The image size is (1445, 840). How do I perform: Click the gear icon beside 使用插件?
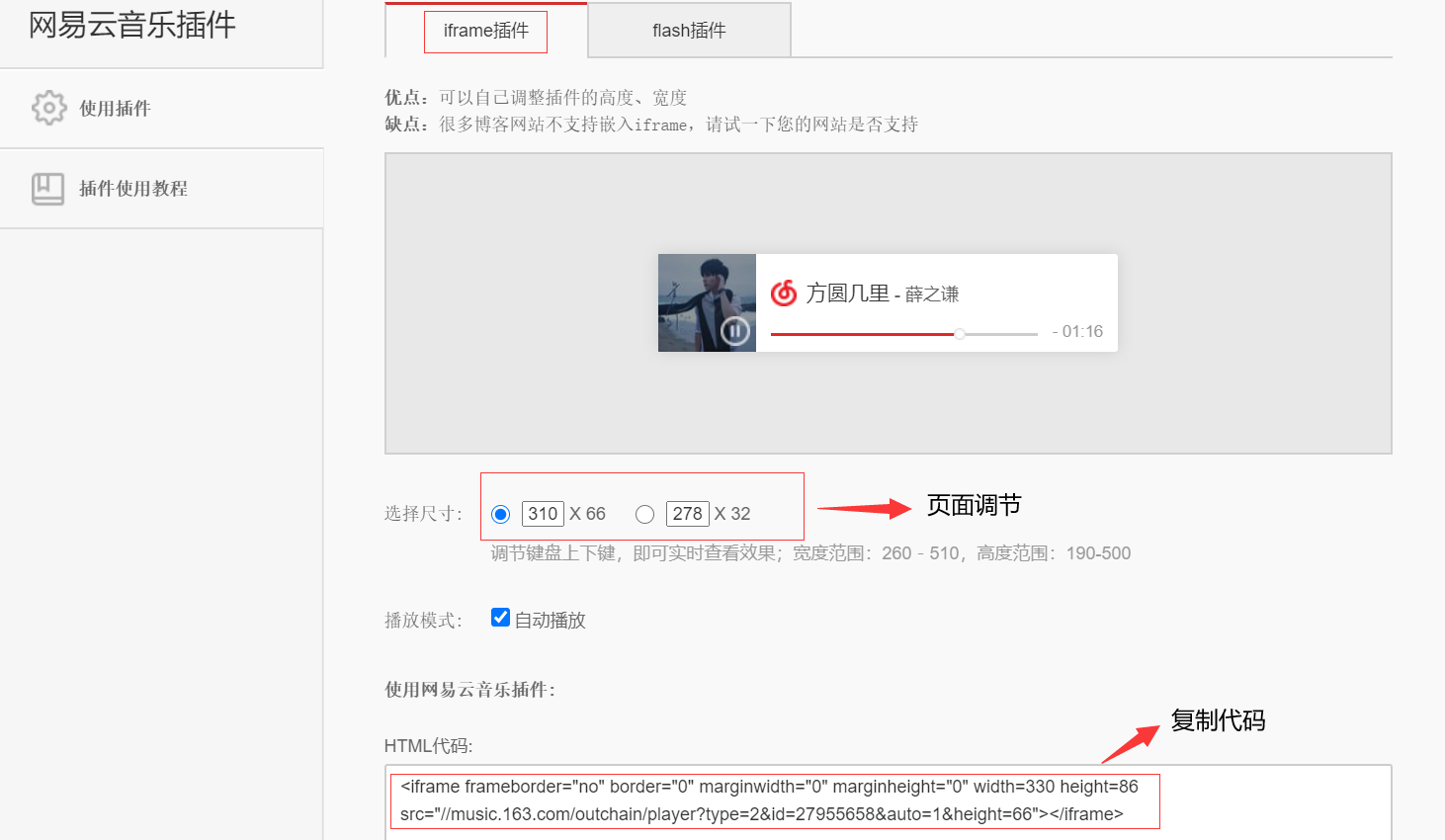[x=48, y=108]
